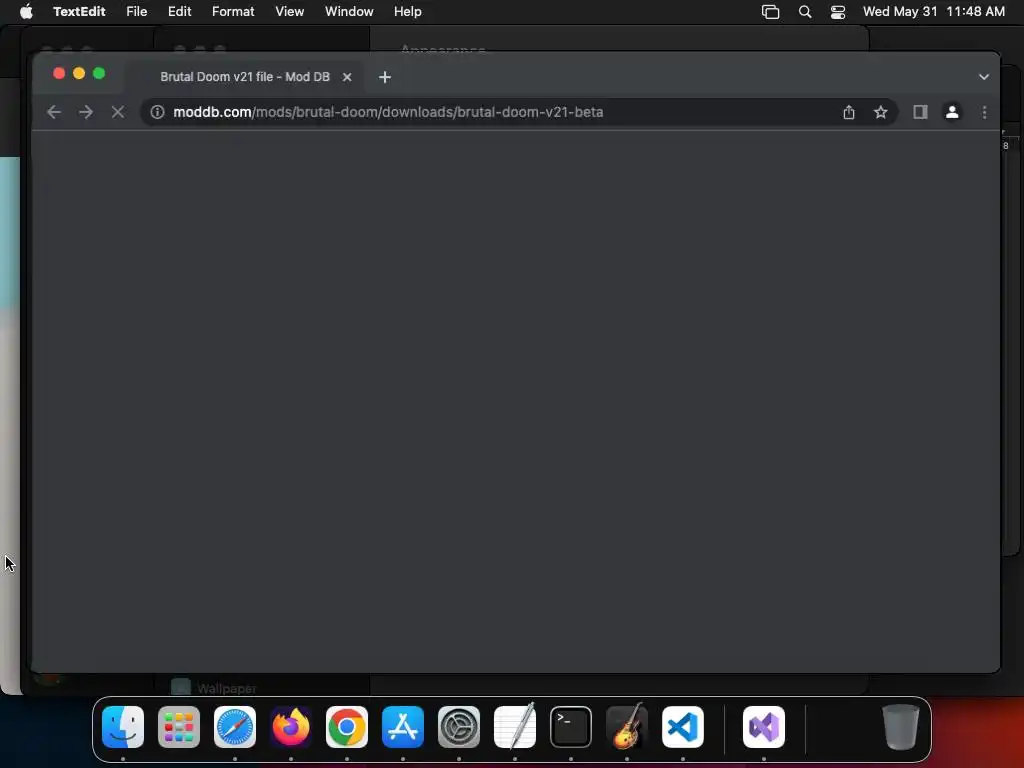Screen dimensions: 1024x768
Task: Go back to the previous page
Action: (54, 112)
